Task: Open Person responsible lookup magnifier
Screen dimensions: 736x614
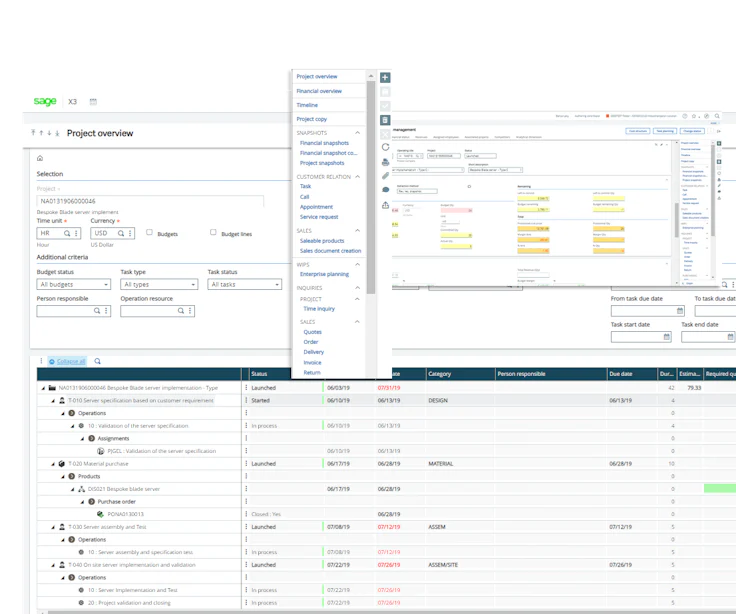Action: (97, 311)
